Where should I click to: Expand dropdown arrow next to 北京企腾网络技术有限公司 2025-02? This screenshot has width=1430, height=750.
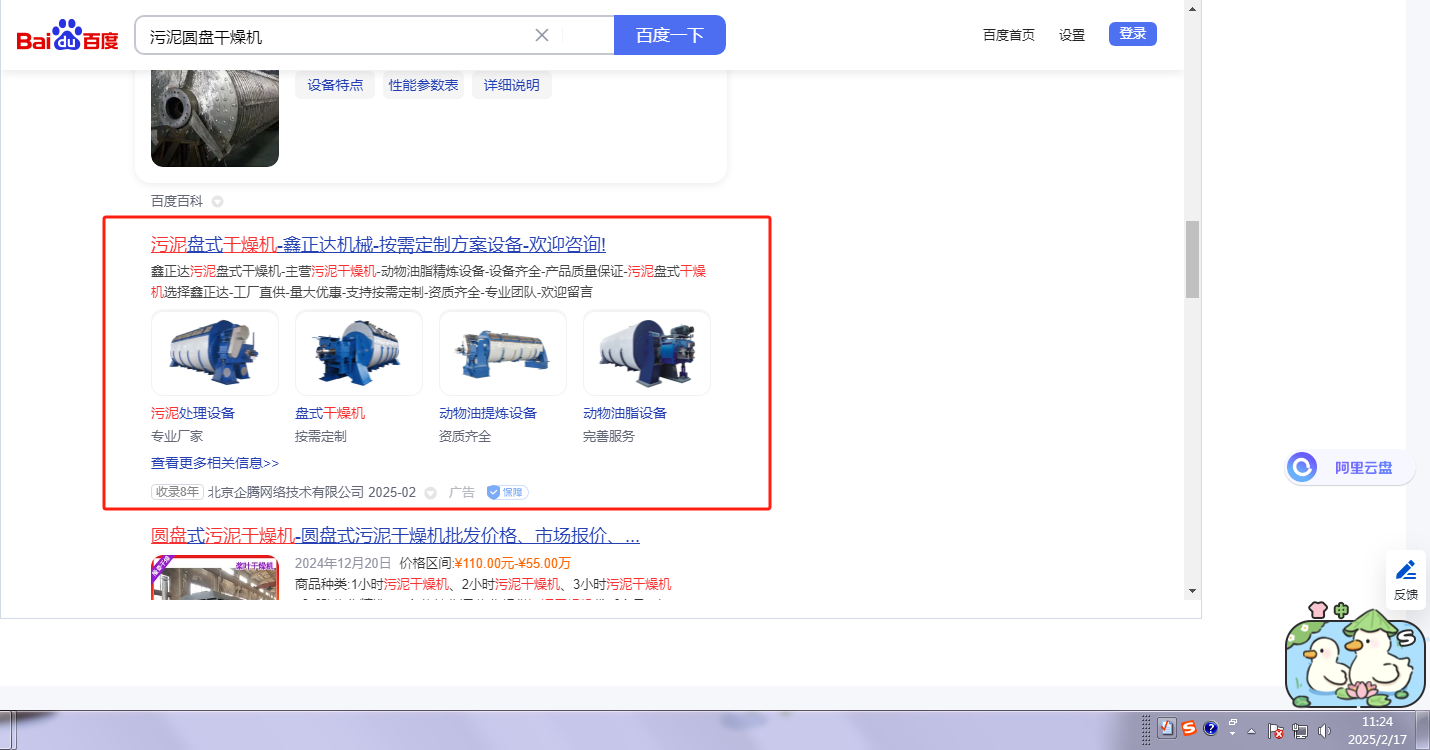tap(431, 492)
